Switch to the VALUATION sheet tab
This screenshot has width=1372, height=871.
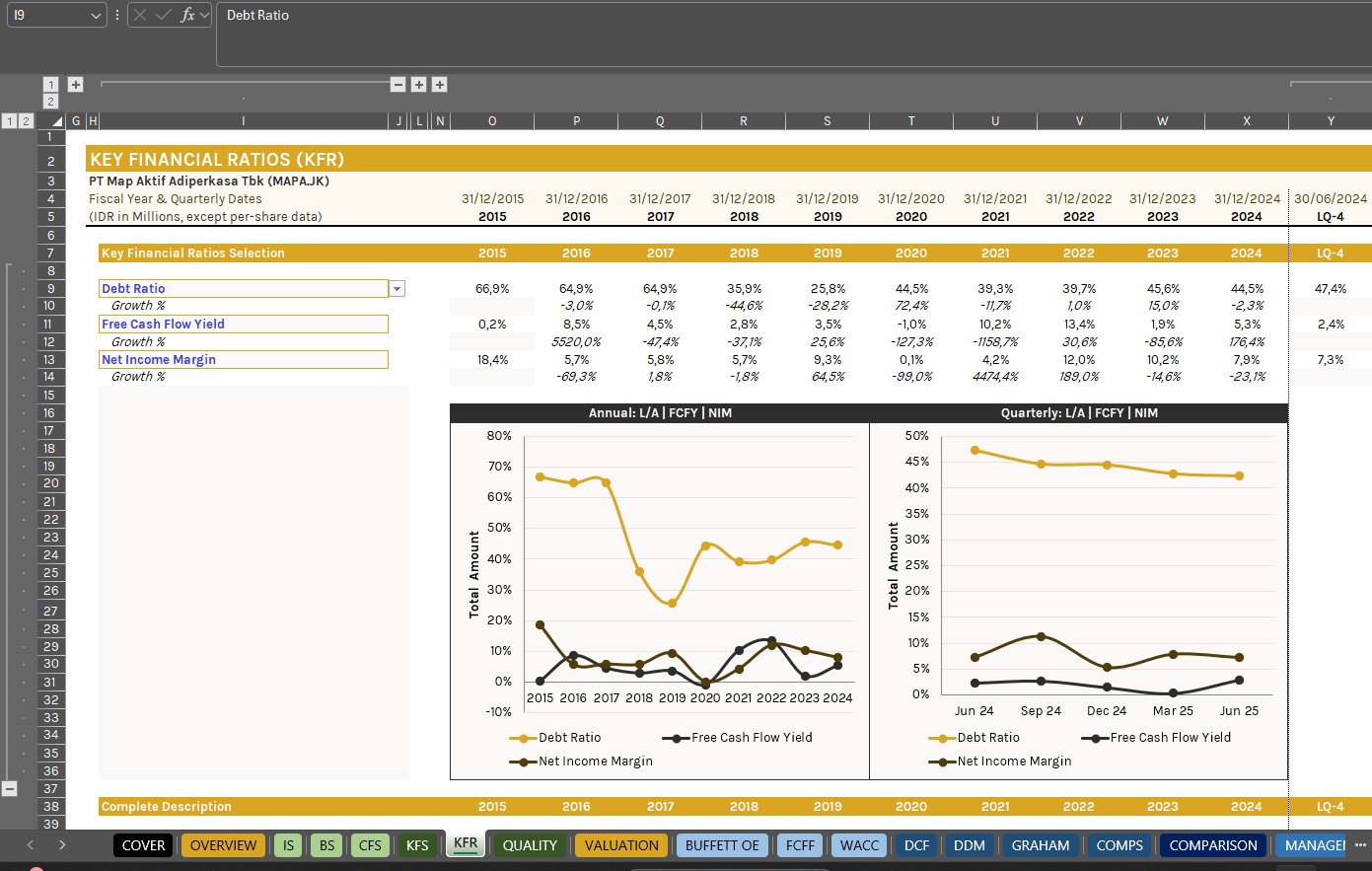[x=620, y=845]
